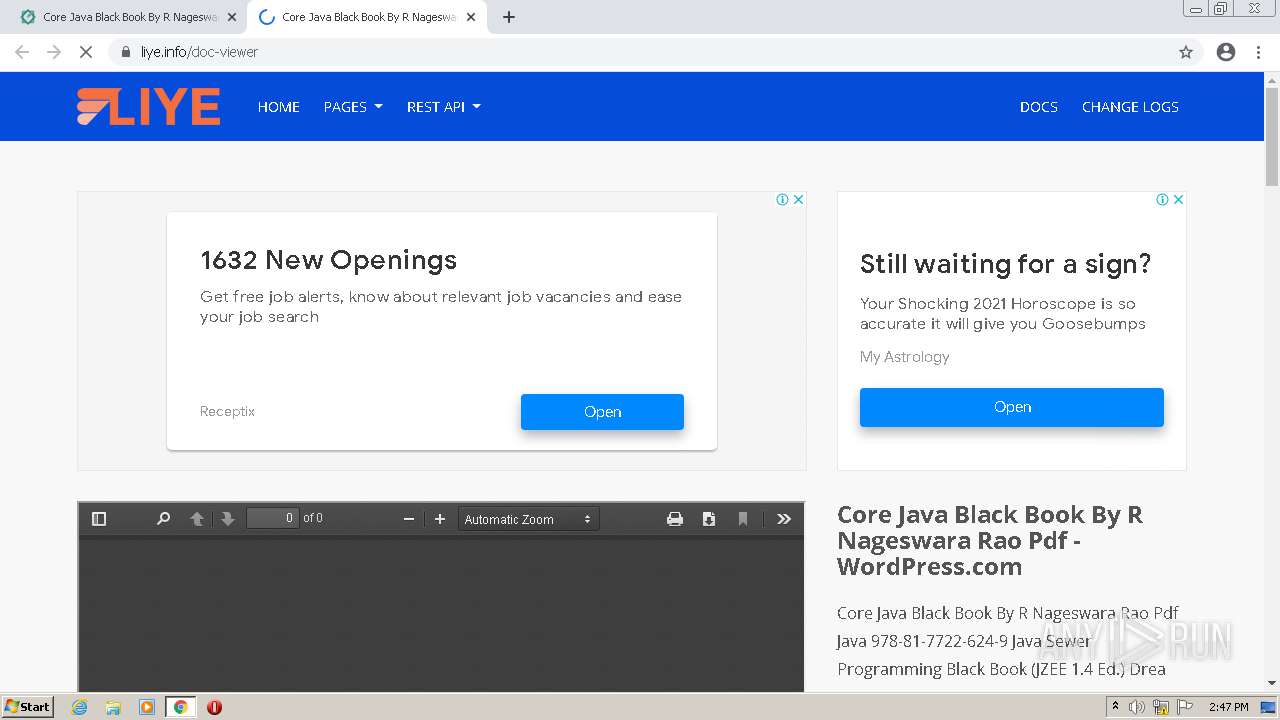Viewport: 1280px width, 720px height.
Task: Click the LIYE logo
Action: point(148,107)
